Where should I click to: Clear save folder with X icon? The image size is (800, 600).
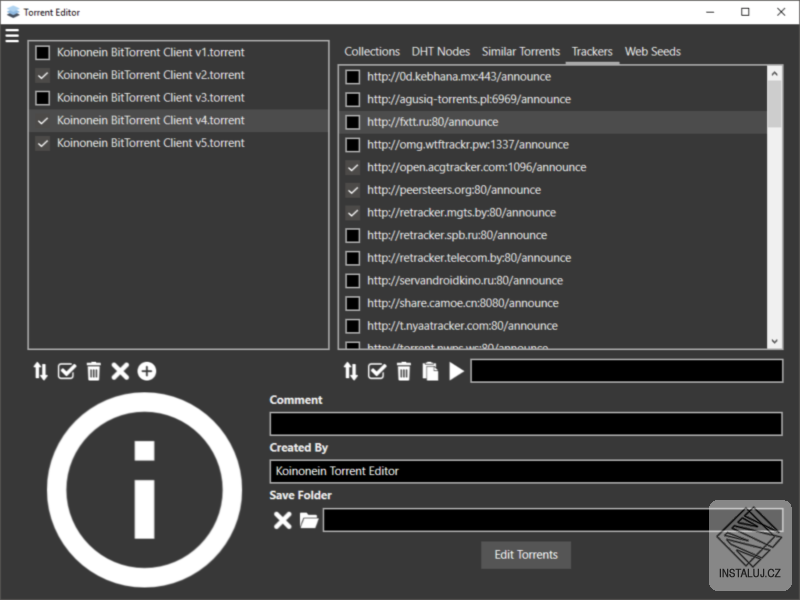tap(282, 520)
